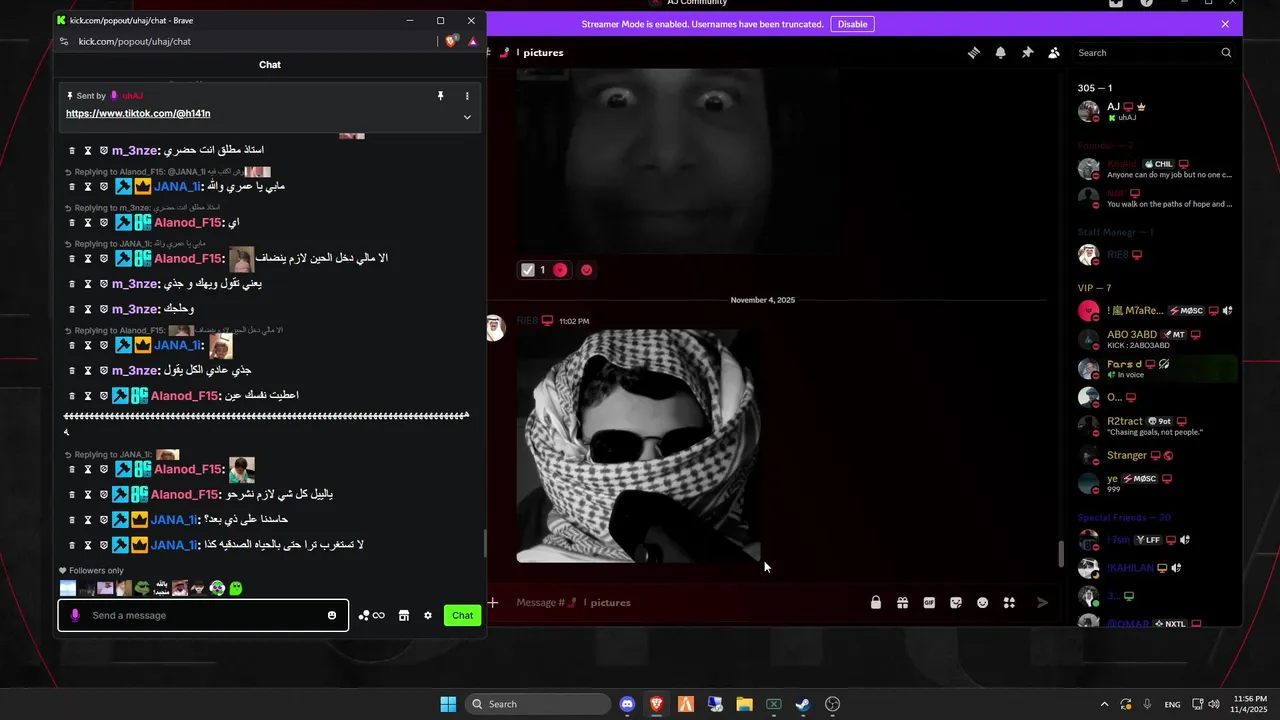Disable Streamer Mode via Disable button

click(x=852, y=24)
